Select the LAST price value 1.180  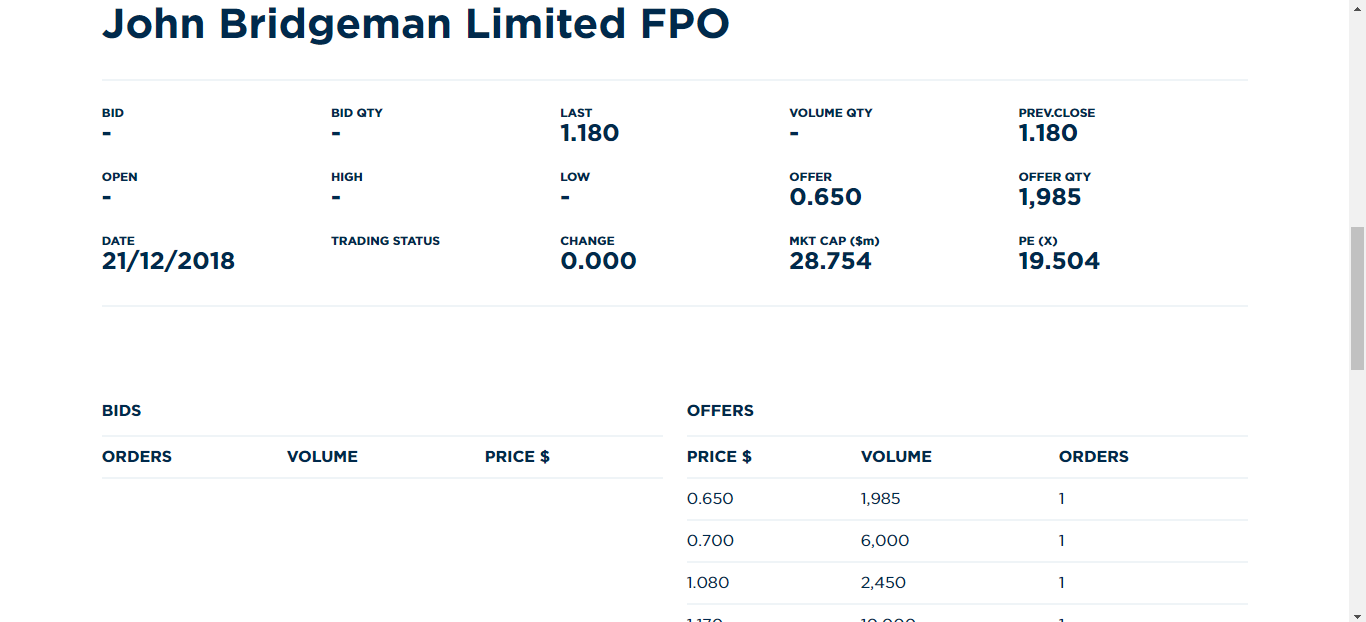click(x=590, y=133)
